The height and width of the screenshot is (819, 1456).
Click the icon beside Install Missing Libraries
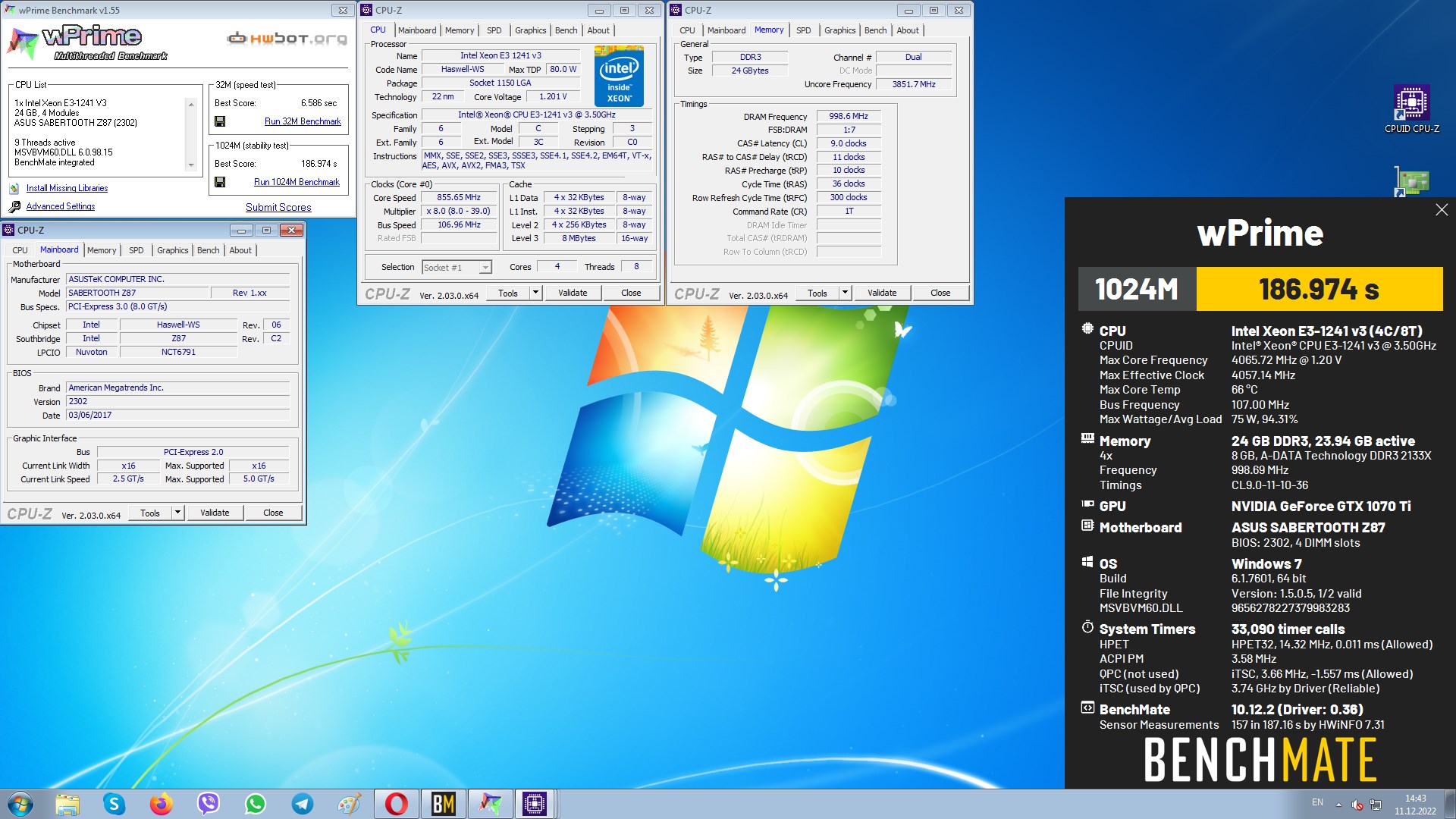click(14, 188)
